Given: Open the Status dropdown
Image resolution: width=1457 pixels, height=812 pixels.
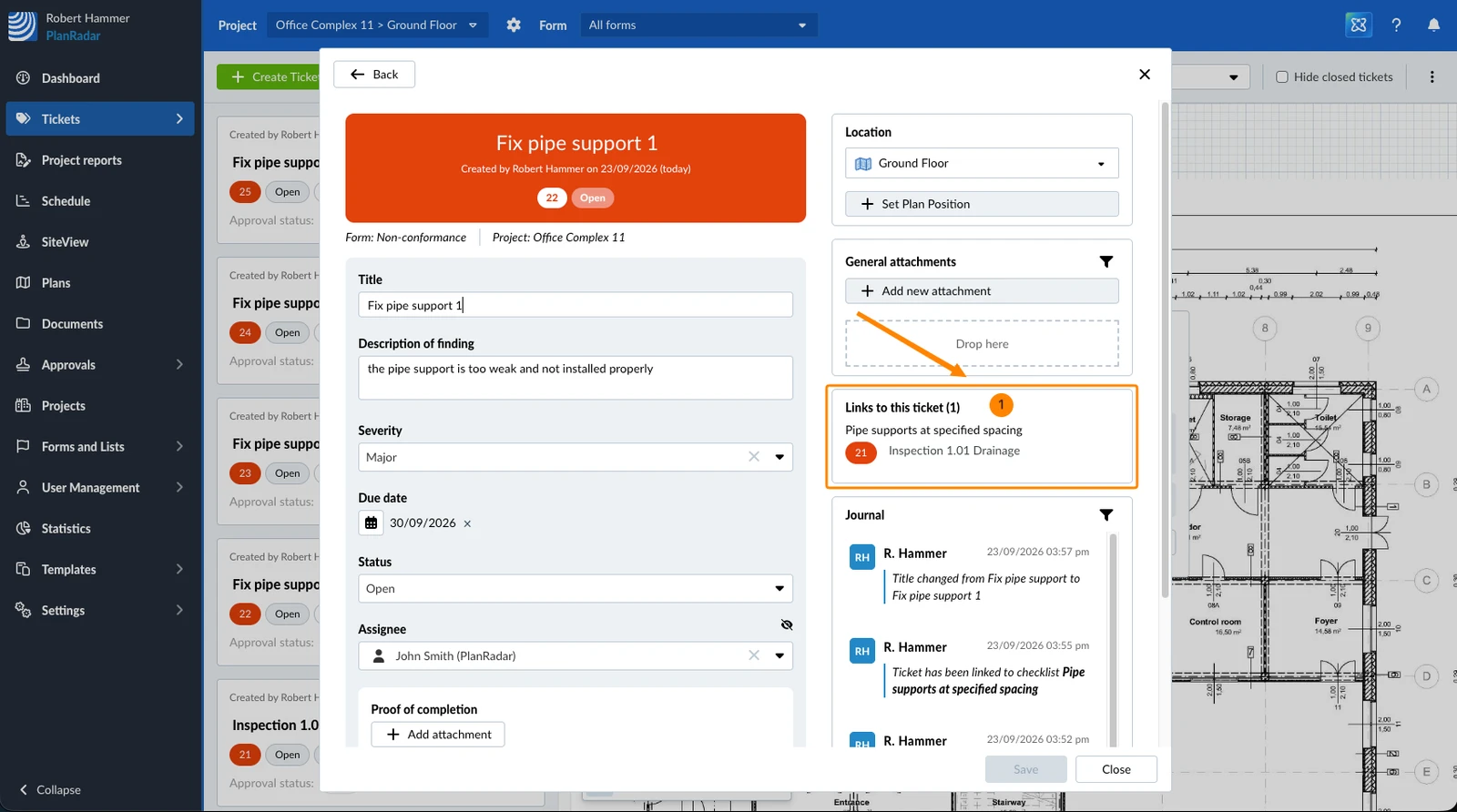Looking at the screenshot, I should (576, 589).
